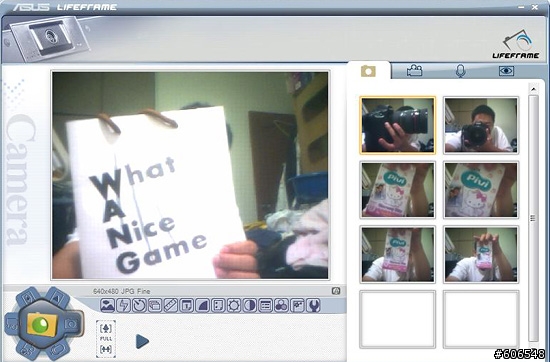Switch to the Microphone recorder tab

click(461, 71)
